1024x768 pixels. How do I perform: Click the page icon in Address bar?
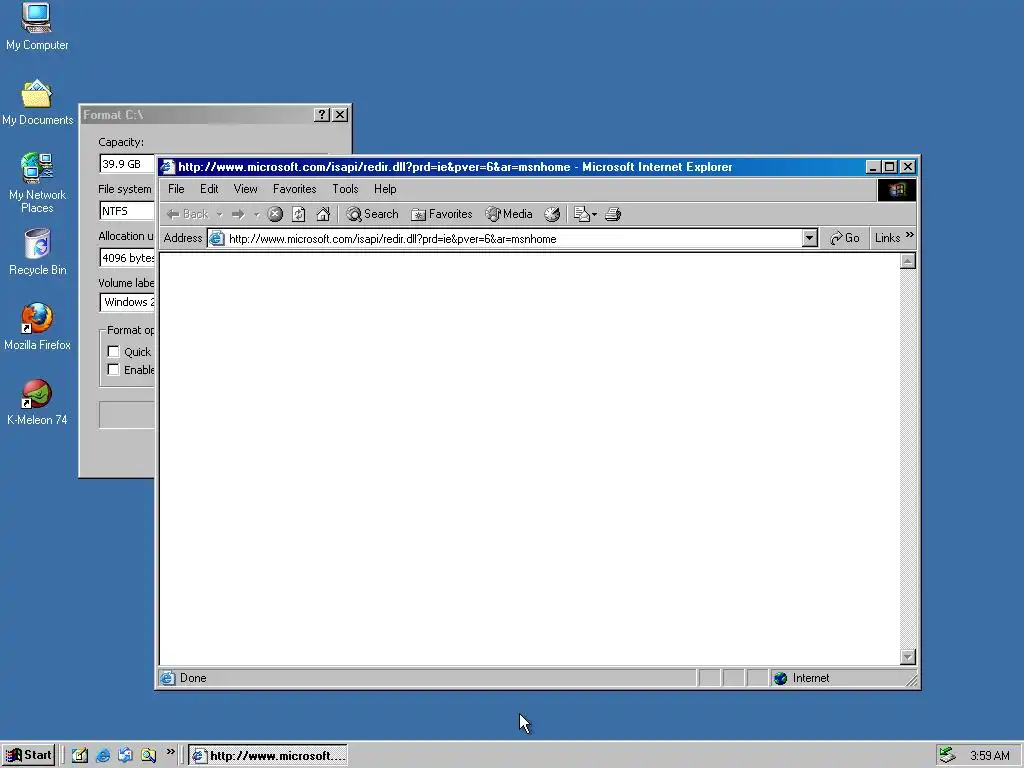tap(217, 238)
